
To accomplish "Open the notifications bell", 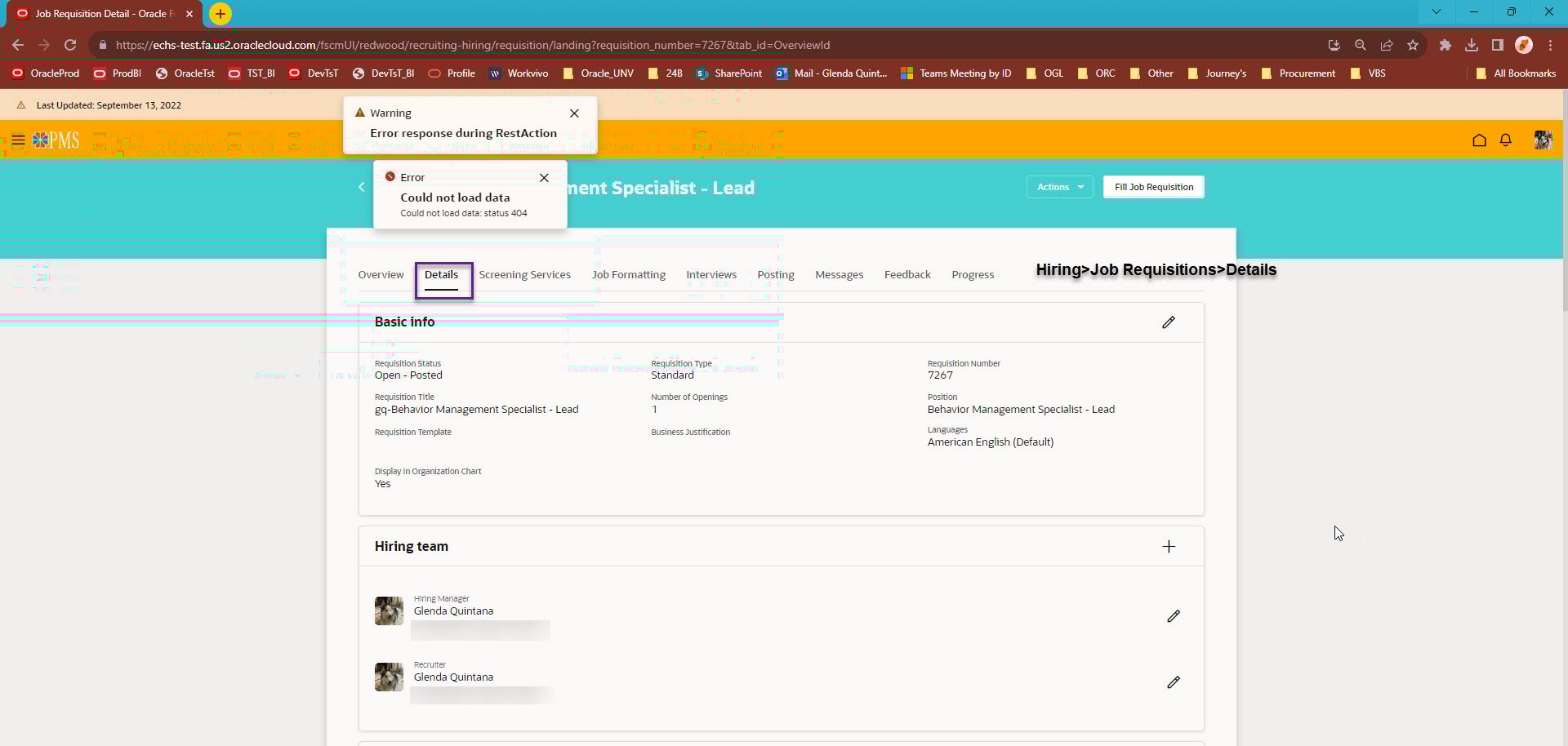I will pos(1506,140).
